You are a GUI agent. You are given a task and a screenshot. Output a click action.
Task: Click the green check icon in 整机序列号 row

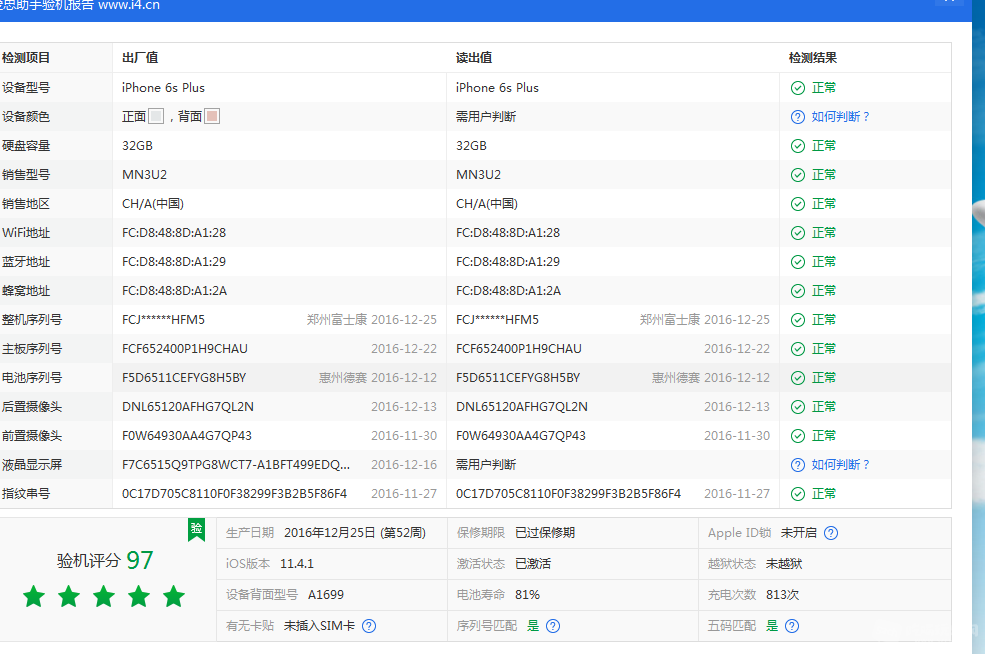[798, 320]
